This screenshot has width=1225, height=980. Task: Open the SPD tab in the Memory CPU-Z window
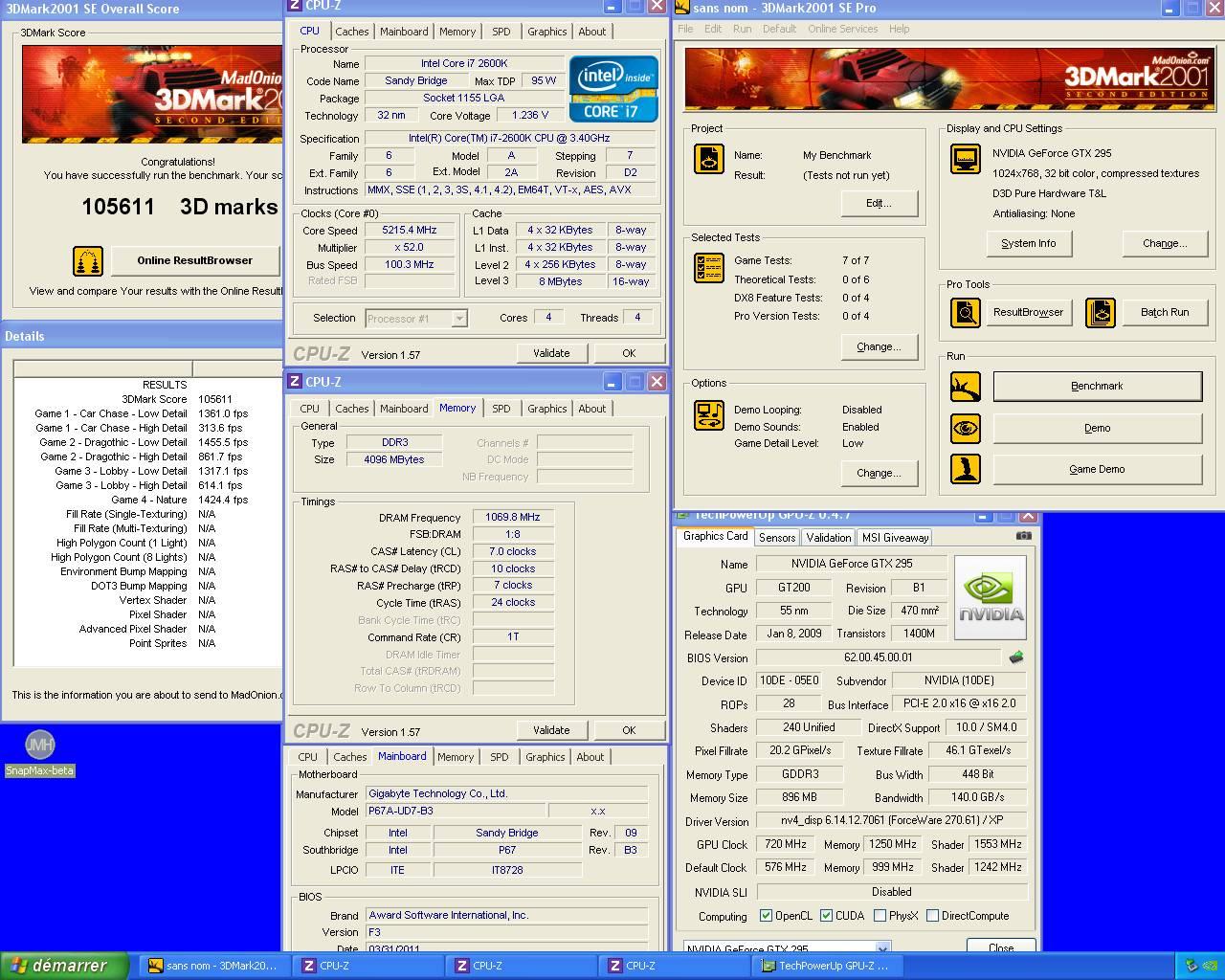501,409
